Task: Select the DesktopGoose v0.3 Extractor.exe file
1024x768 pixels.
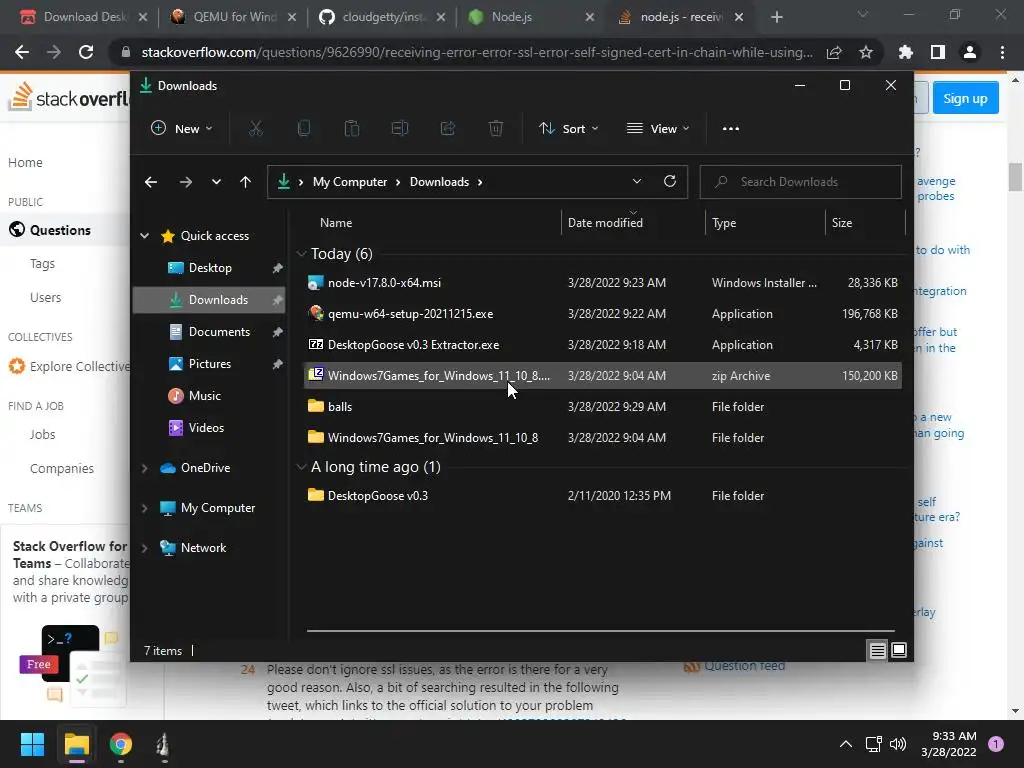Action: click(603, 345)
